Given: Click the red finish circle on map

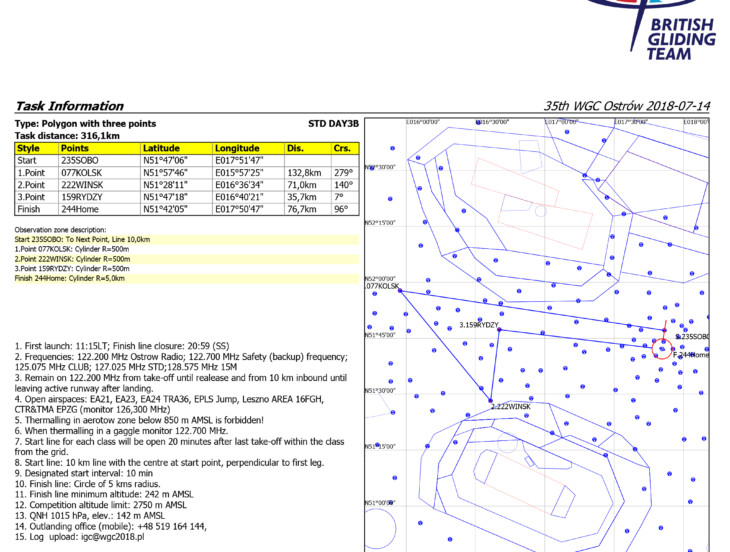Looking at the screenshot, I should coord(661,348).
